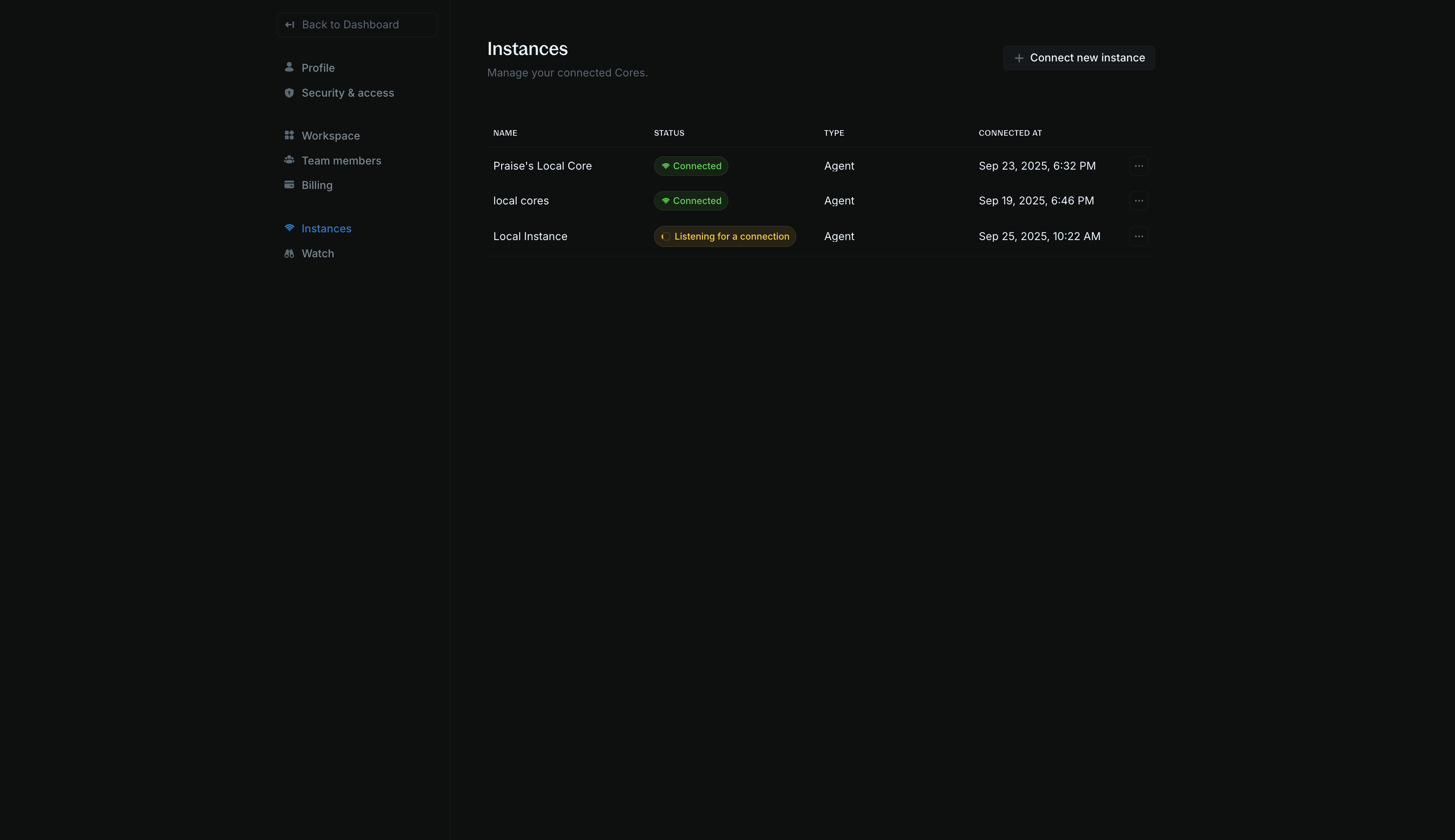Switch to the Instances section
Viewport: 1455px width, 840px height.
(x=326, y=228)
